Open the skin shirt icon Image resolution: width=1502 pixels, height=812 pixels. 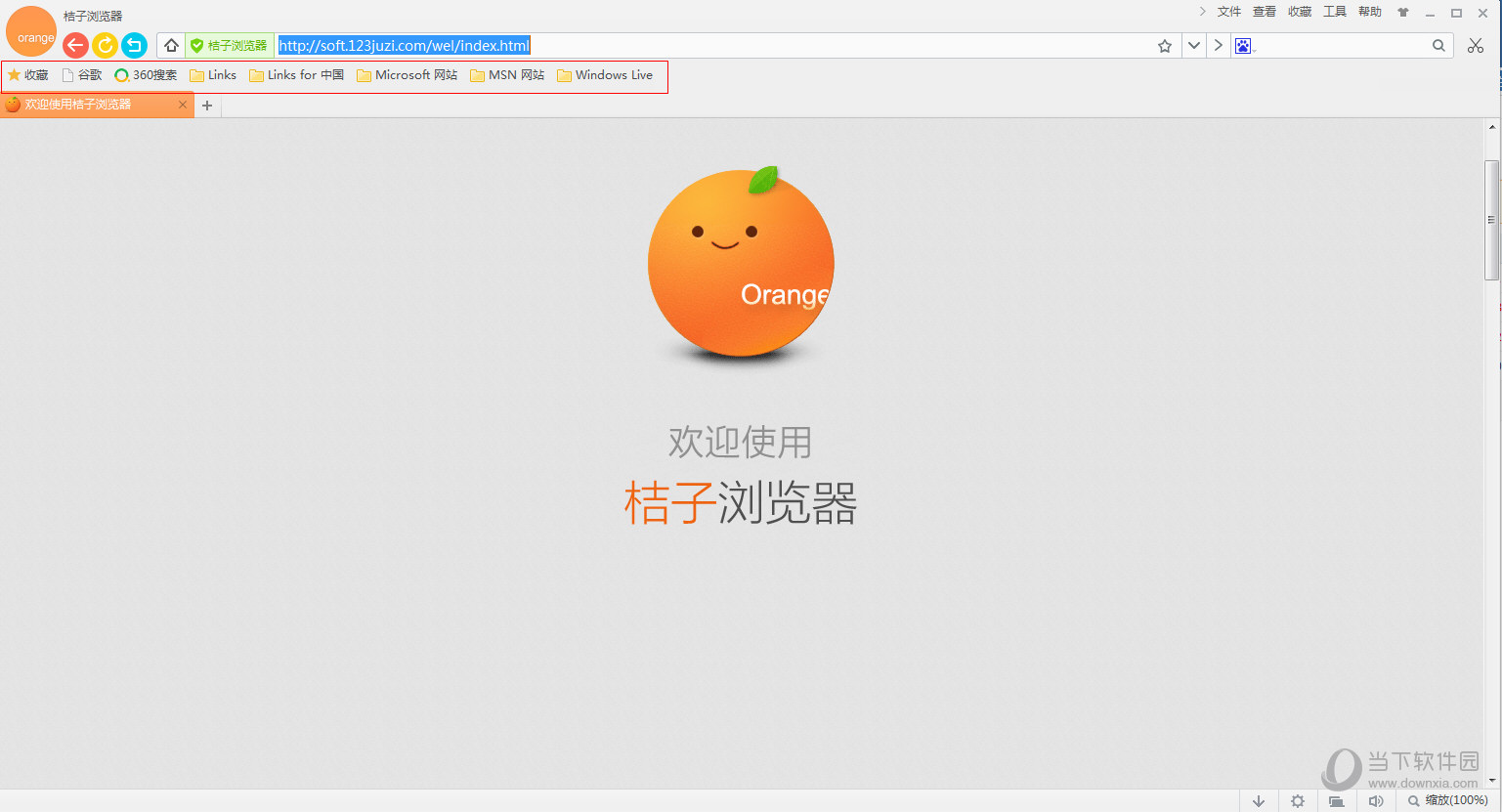[x=1403, y=13]
